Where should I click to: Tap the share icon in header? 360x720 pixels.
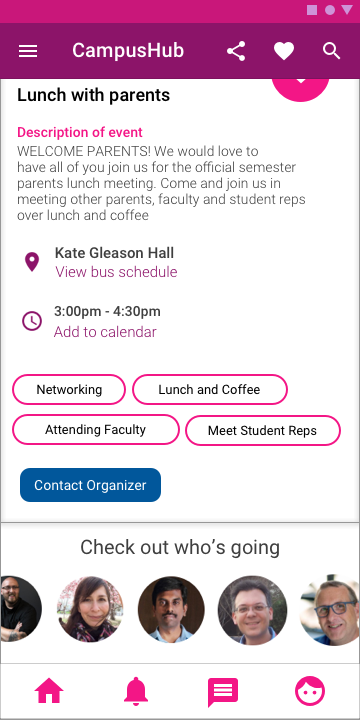[x=236, y=51]
